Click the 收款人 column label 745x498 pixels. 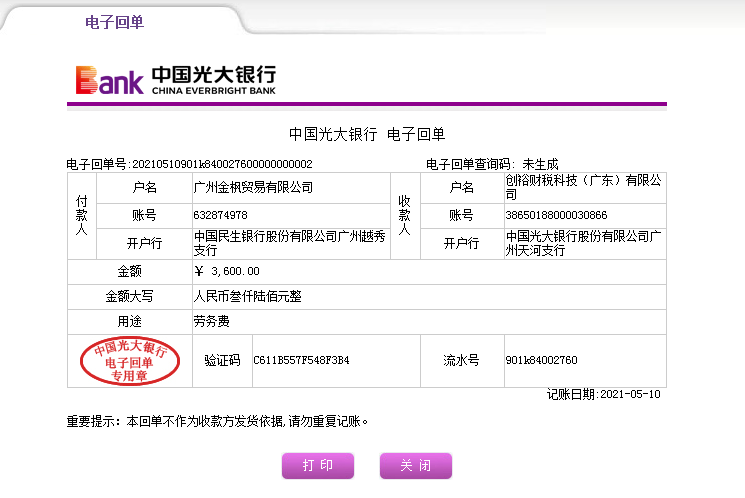point(405,216)
